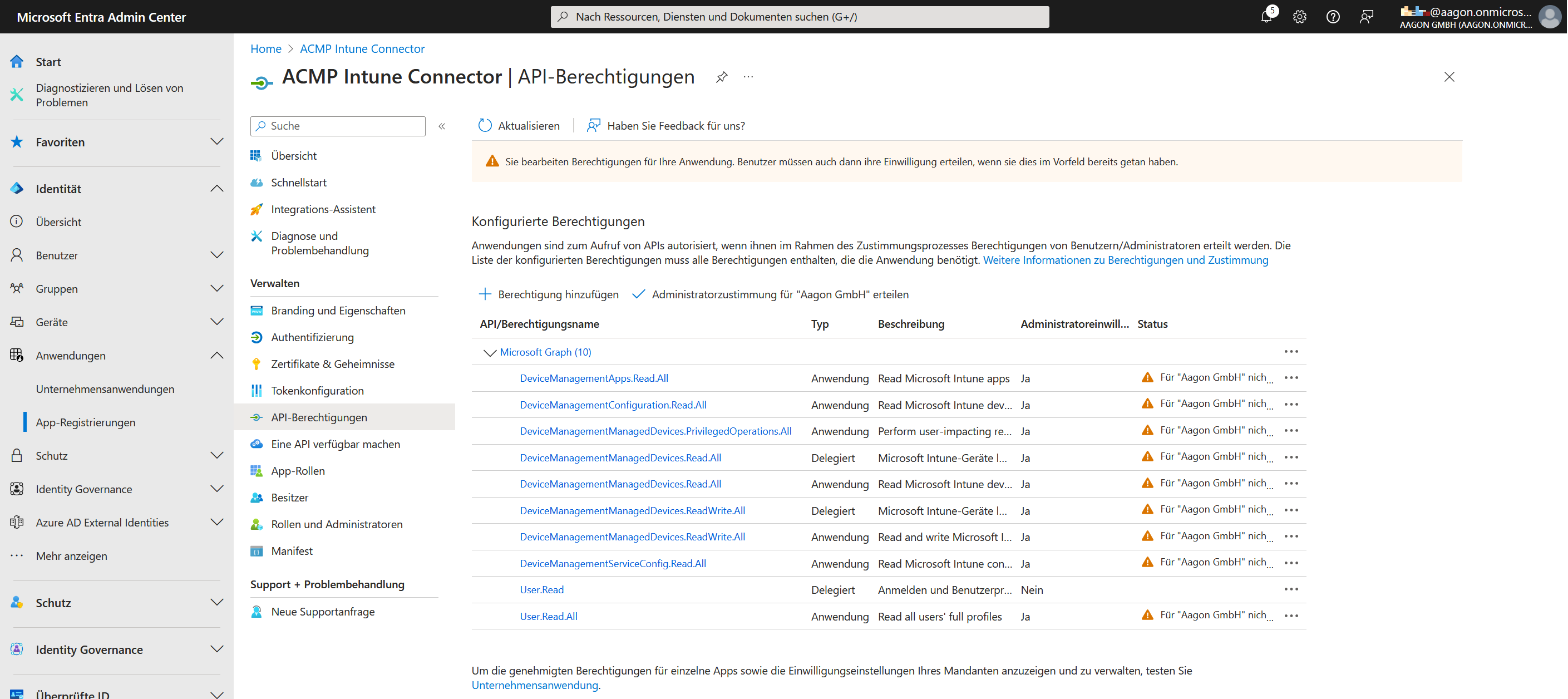Viewport: 1568px width, 699px height.
Task: Open DeviceManagementApps.Read.All permission details
Action: tap(594, 377)
